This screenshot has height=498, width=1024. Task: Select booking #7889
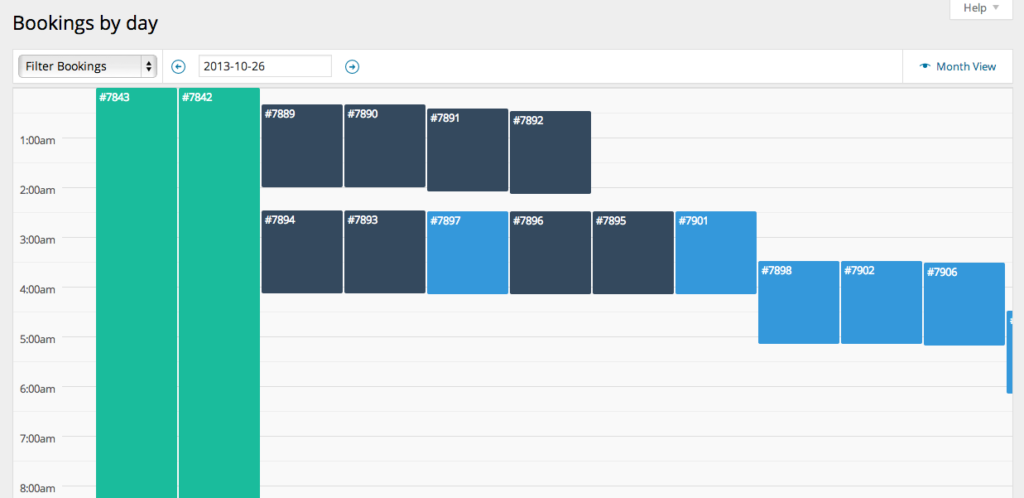[302, 146]
